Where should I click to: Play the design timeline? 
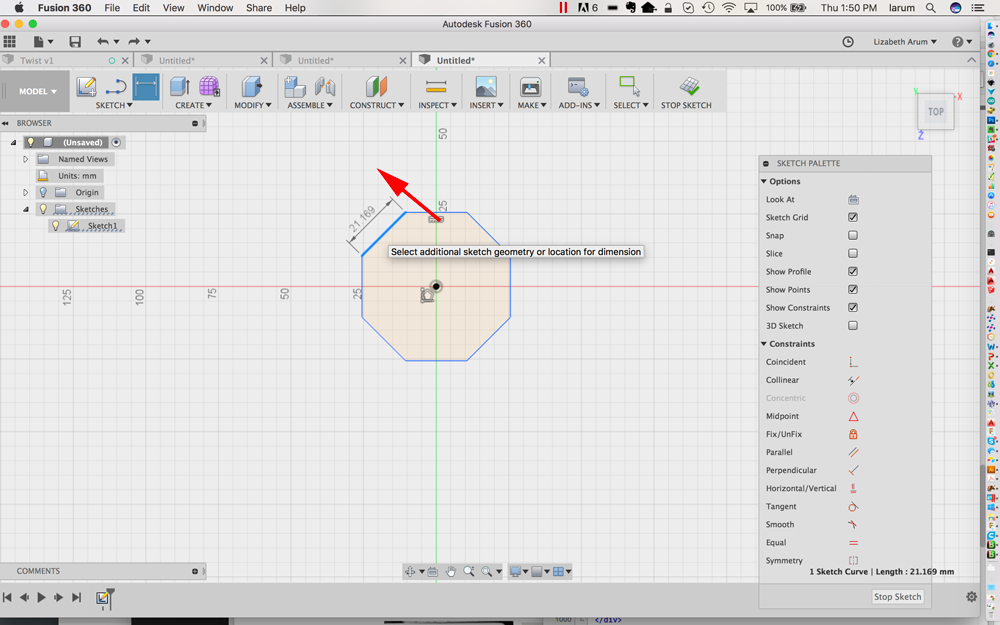[x=41, y=598]
